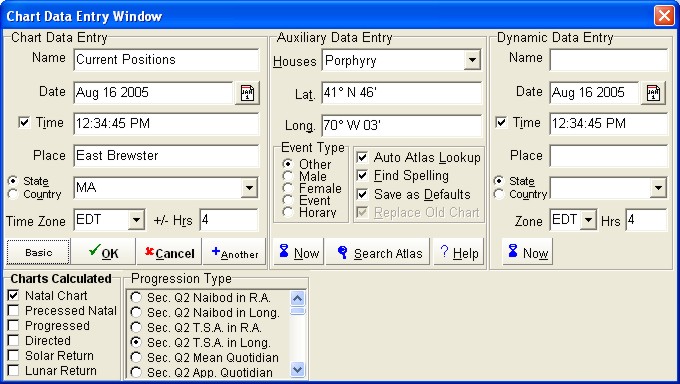Screen dimensions: 680x384
Task: Open the Dynamic State/Country dropdown
Action: coord(658,188)
